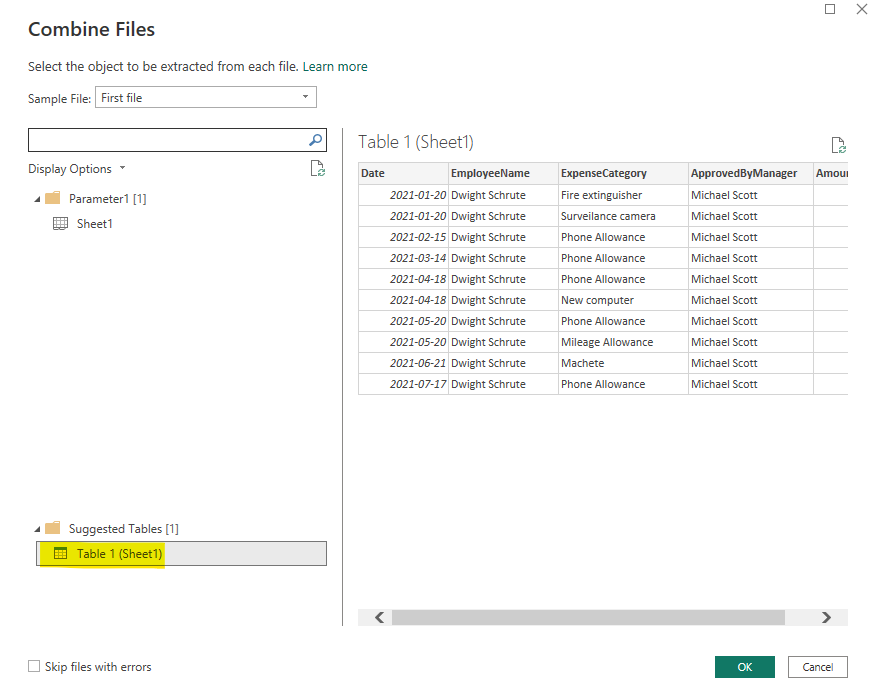
Task: Click the partially visible Amount column header
Action: (x=831, y=173)
